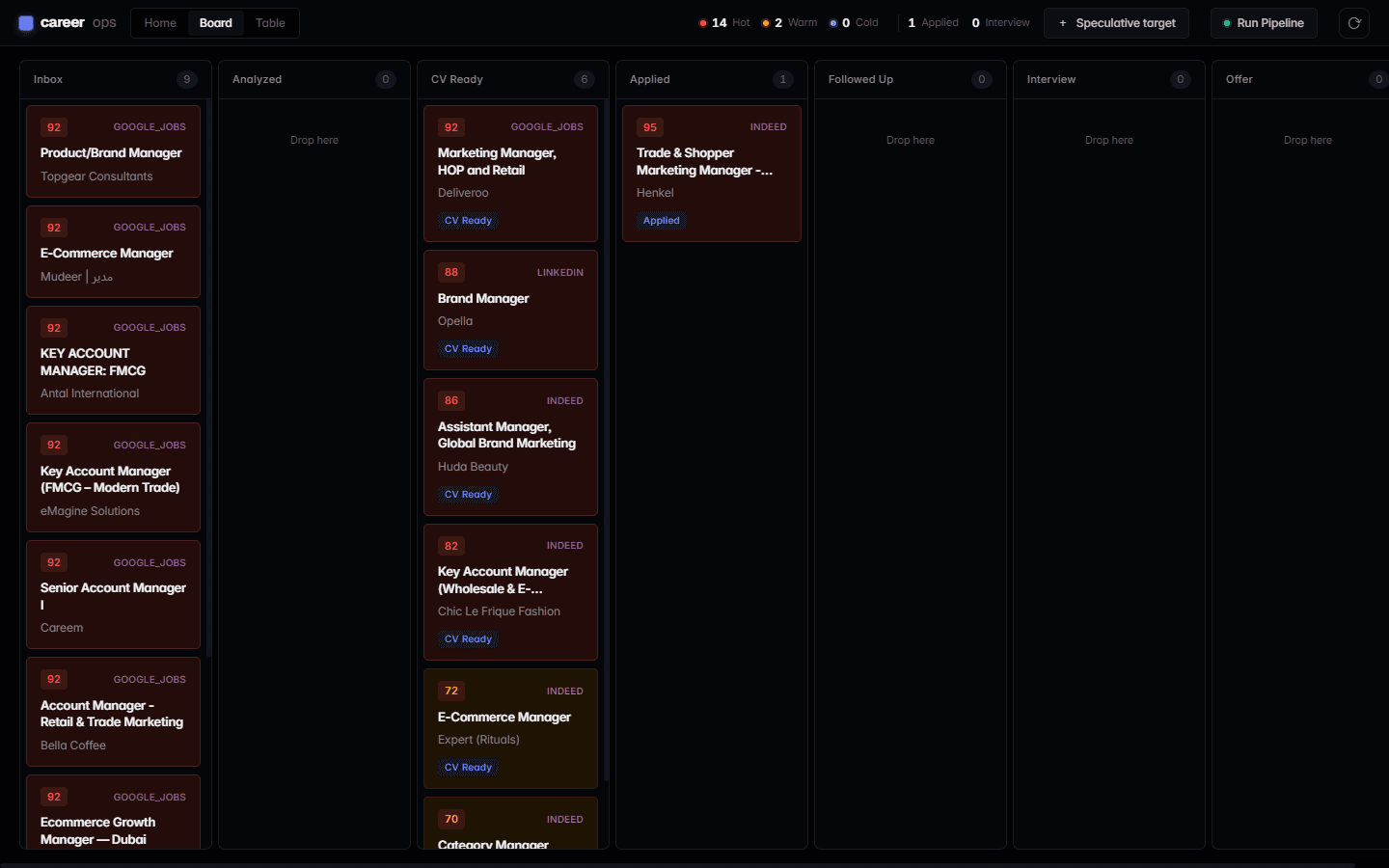Image resolution: width=1389 pixels, height=868 pixels.
Task: Click the CV Ready badge on Opella card
Action: pos(468,349)
